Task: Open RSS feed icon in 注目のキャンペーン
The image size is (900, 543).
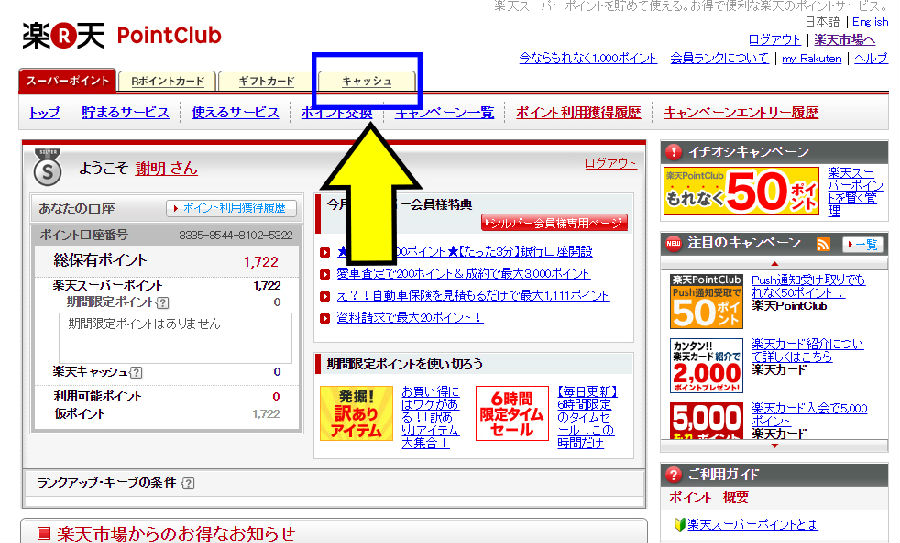Action: coord(823,244)
